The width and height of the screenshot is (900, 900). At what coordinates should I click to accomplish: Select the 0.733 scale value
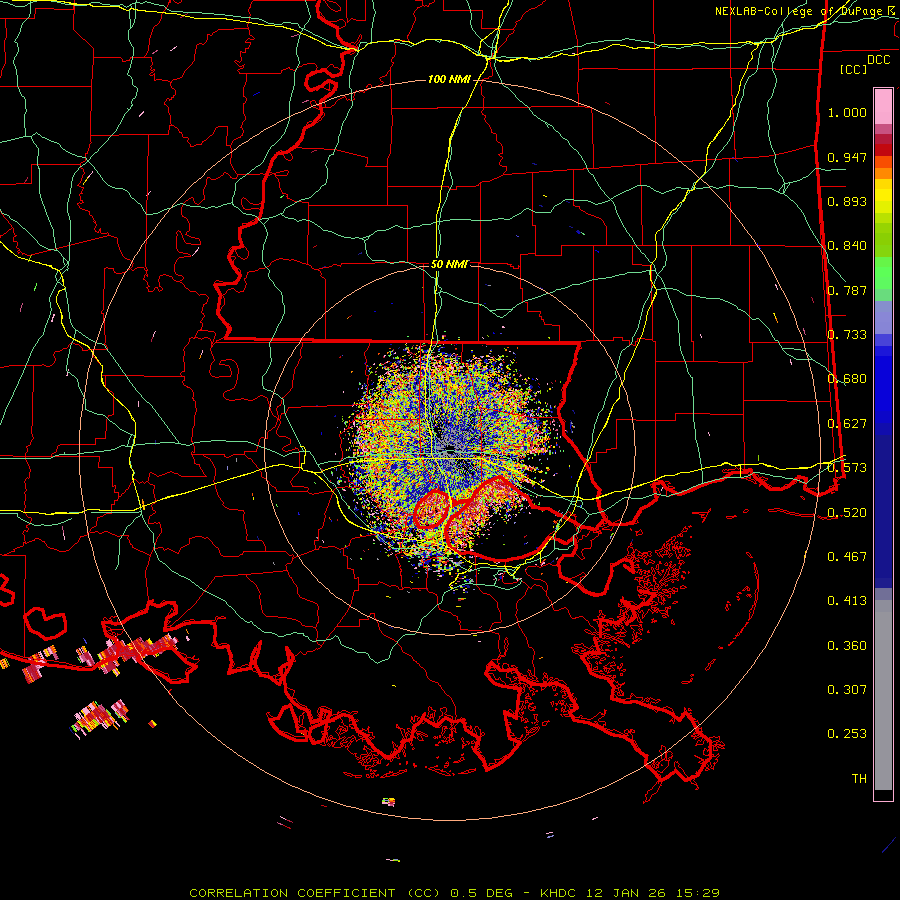pyautogui.click(x=847, y=335)
